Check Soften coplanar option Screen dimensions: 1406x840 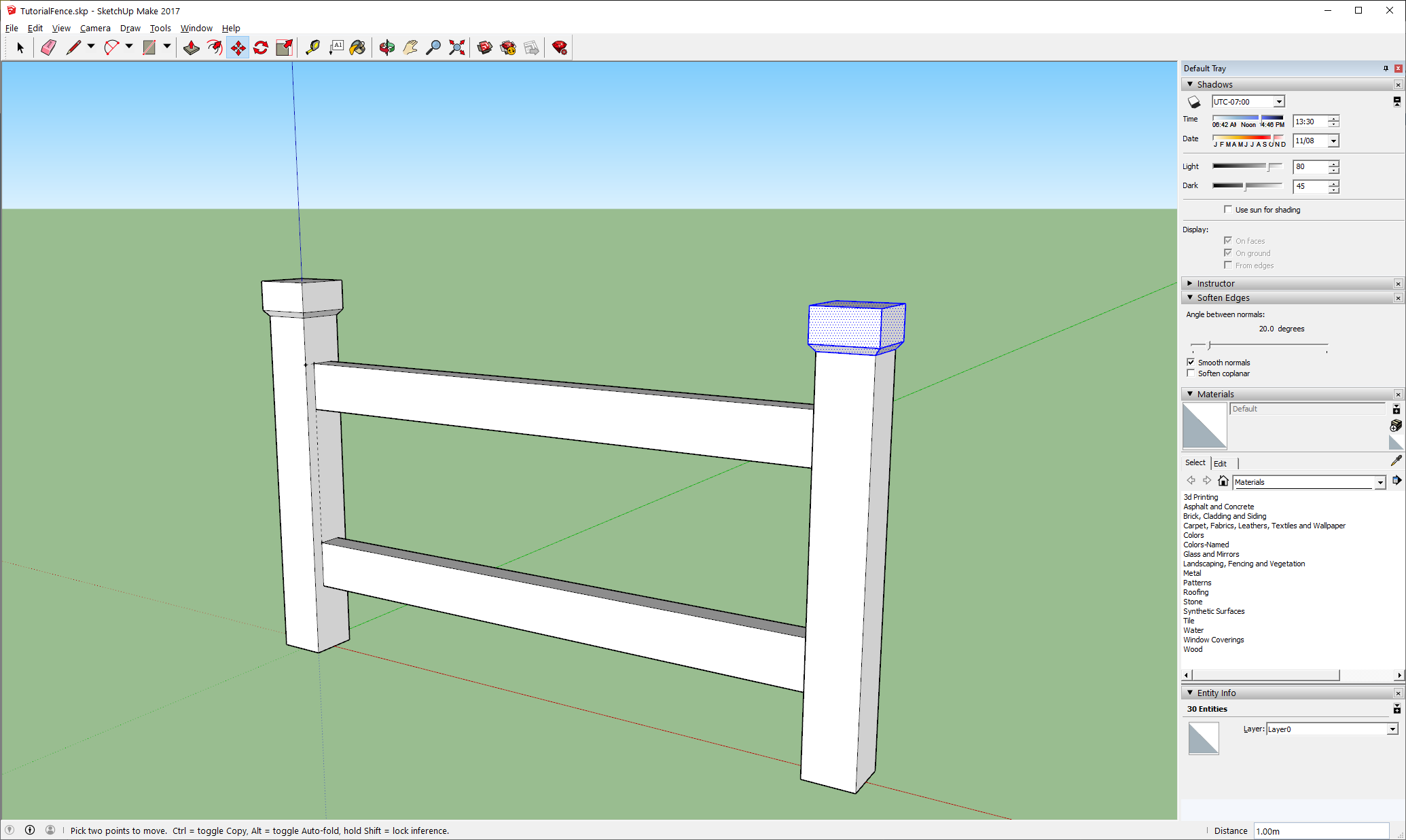(1191, 373)
